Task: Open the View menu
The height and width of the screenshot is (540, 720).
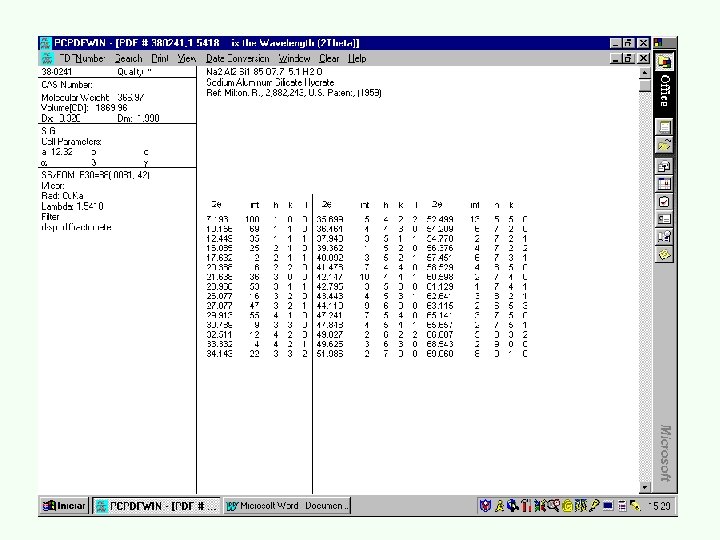Action: tap(186, 58)
